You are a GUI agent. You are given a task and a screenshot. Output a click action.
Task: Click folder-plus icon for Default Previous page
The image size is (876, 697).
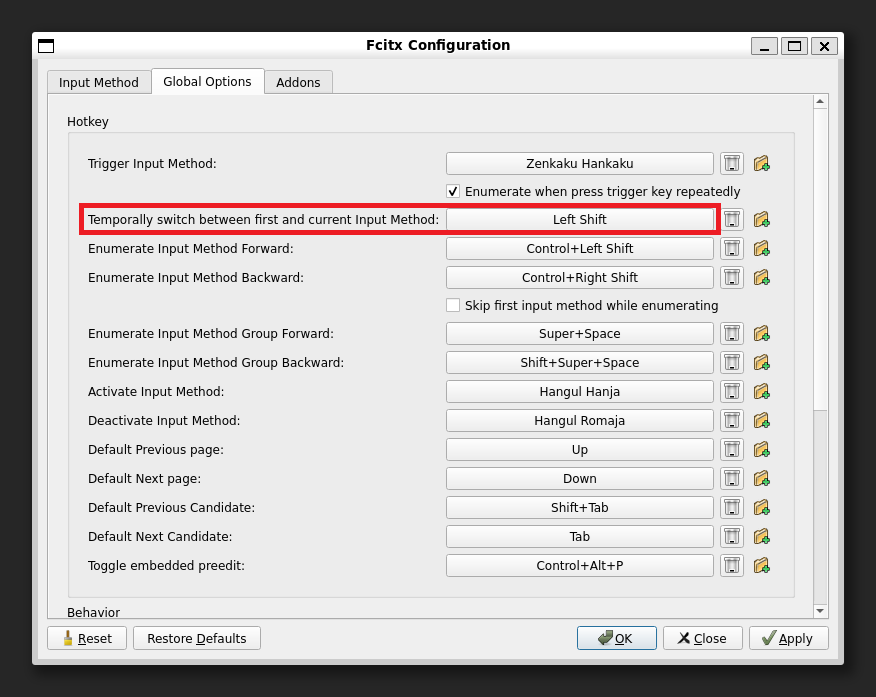(761, 450)
